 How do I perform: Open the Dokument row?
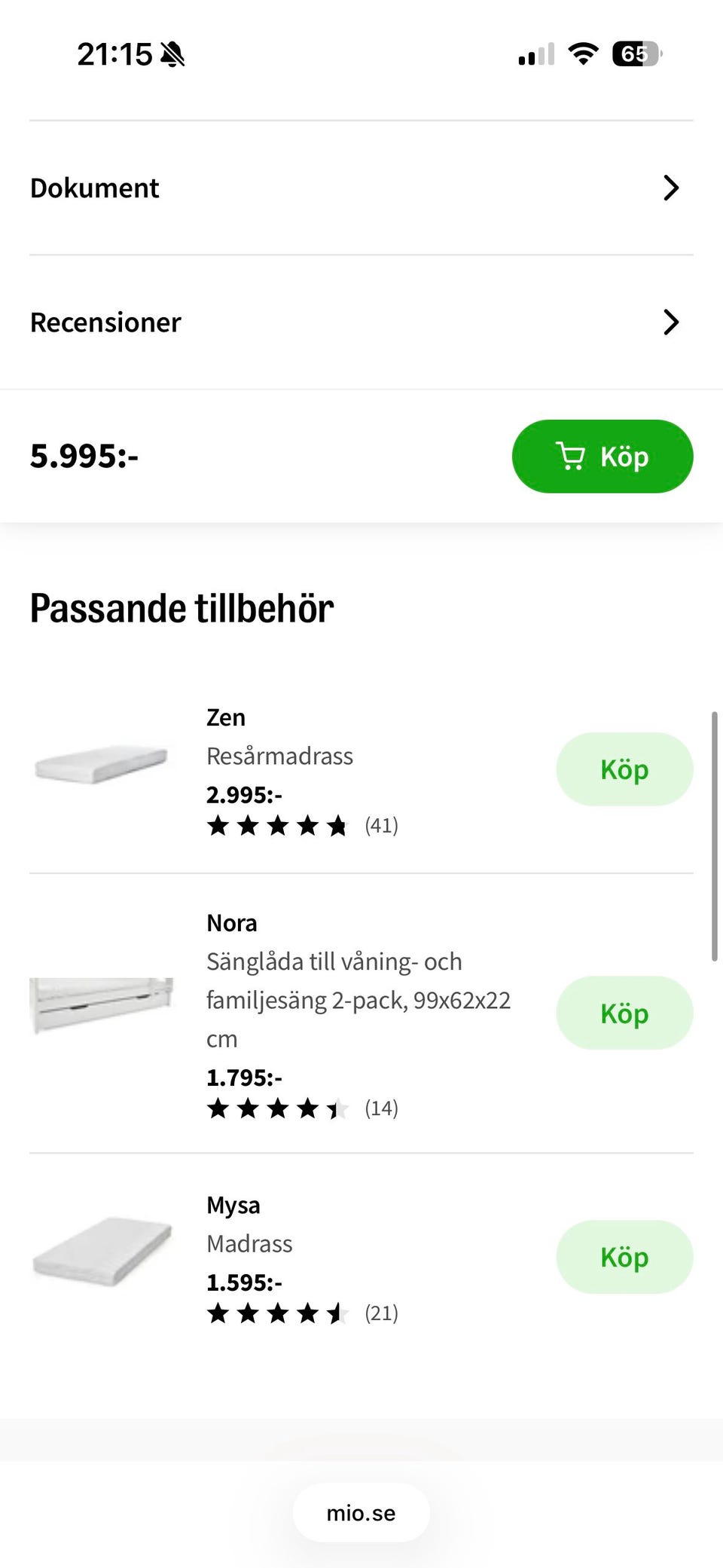(x=95, y=188)
